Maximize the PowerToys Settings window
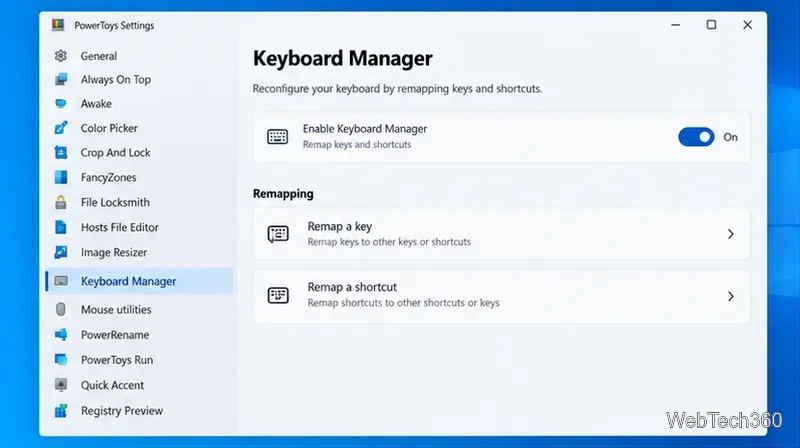The width and height of the screenshot is (800, 448). 711,24
